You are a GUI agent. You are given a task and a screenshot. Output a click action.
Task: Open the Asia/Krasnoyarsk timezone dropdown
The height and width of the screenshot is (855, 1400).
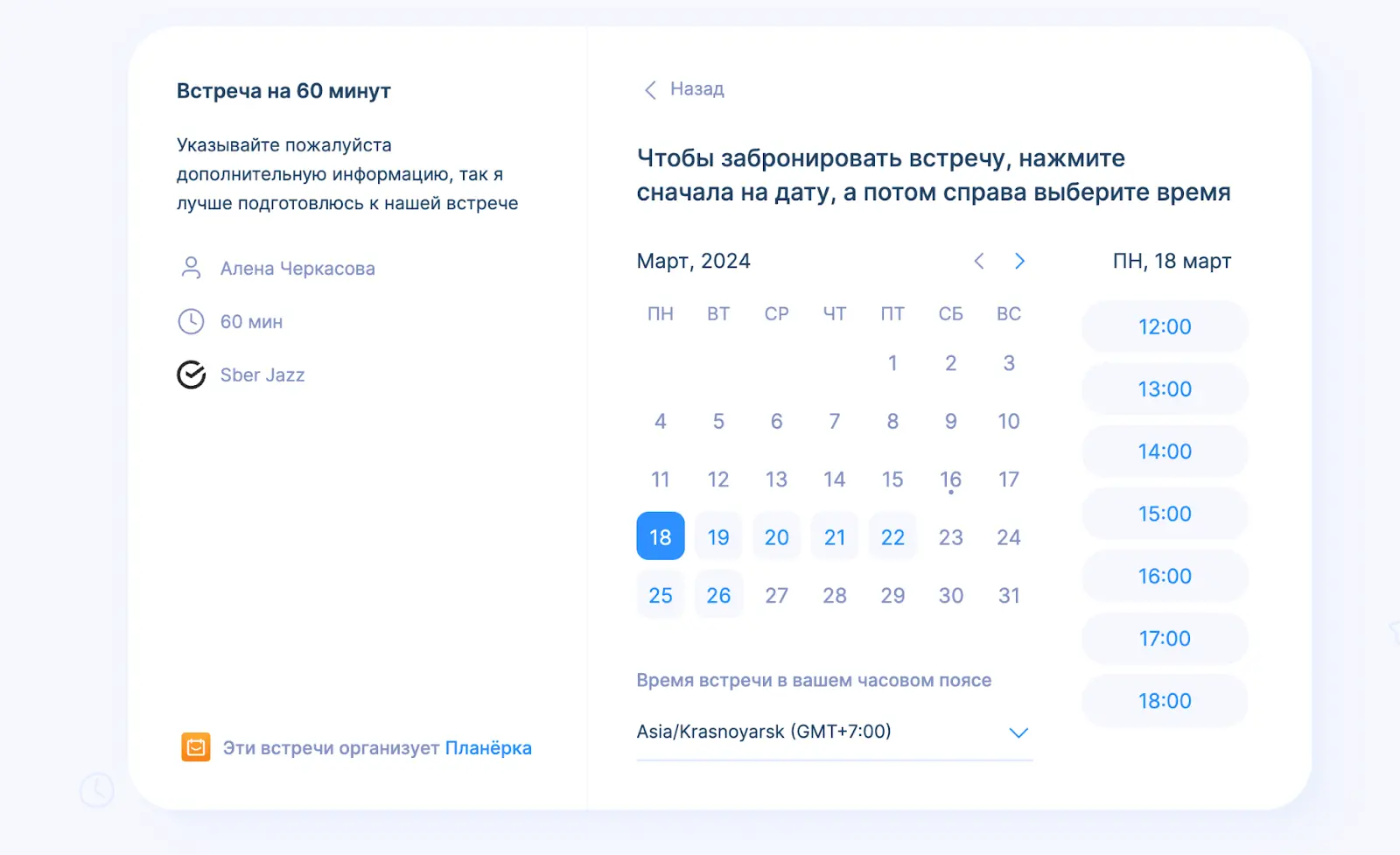pos(835,732)
